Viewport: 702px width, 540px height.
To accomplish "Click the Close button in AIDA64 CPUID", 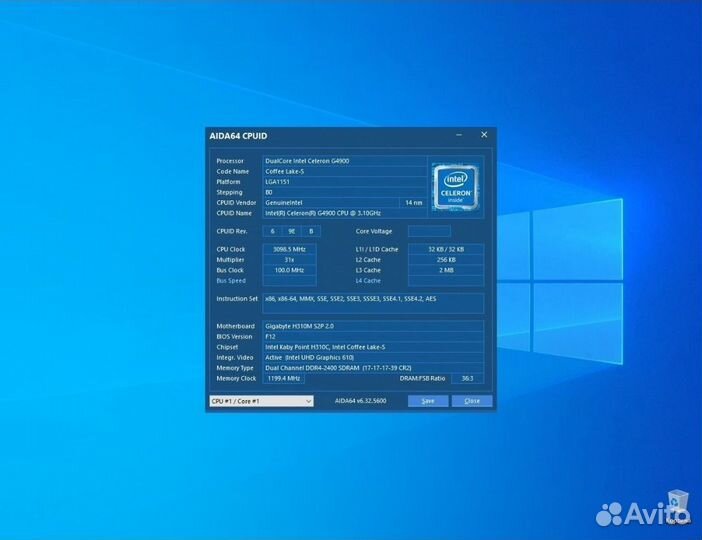I will pyautogui.click(x=472, y=401).
